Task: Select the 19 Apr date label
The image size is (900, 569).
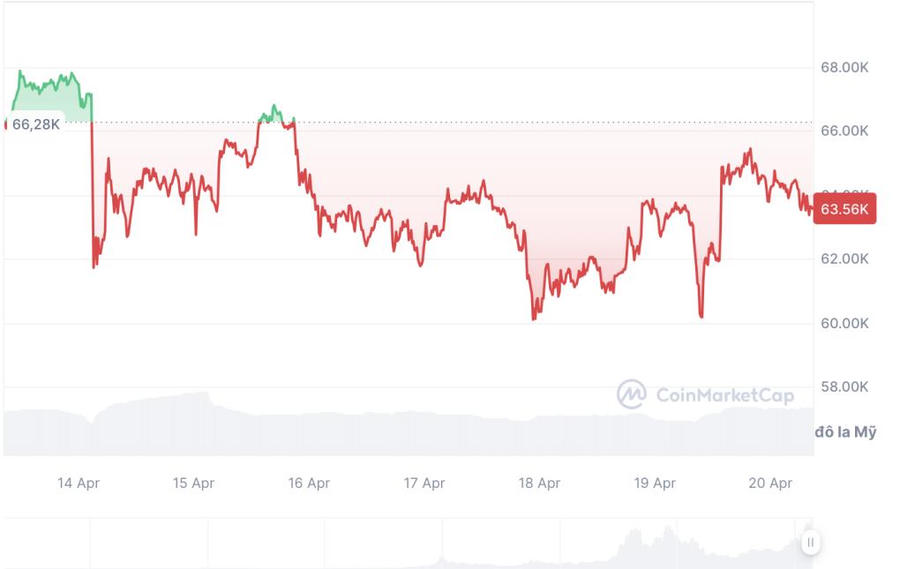Action: [655, 483]
